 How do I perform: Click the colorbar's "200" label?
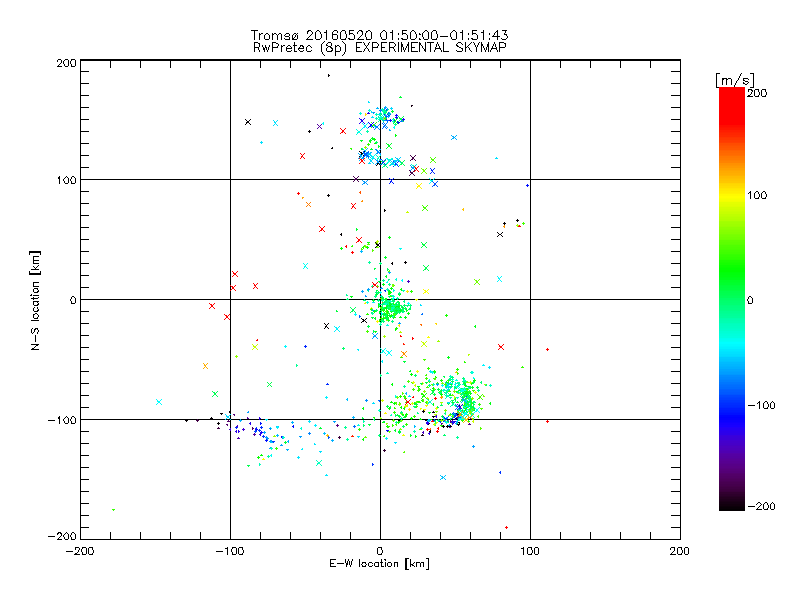pos(757,93)
